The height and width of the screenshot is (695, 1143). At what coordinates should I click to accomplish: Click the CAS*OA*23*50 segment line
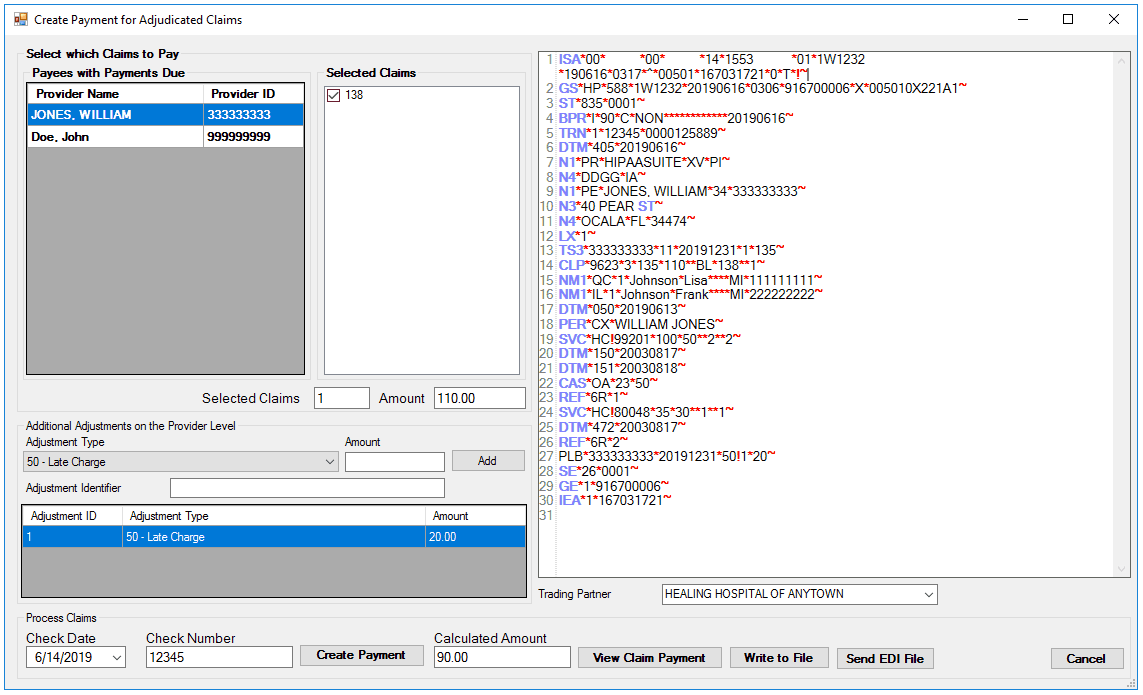608,383
